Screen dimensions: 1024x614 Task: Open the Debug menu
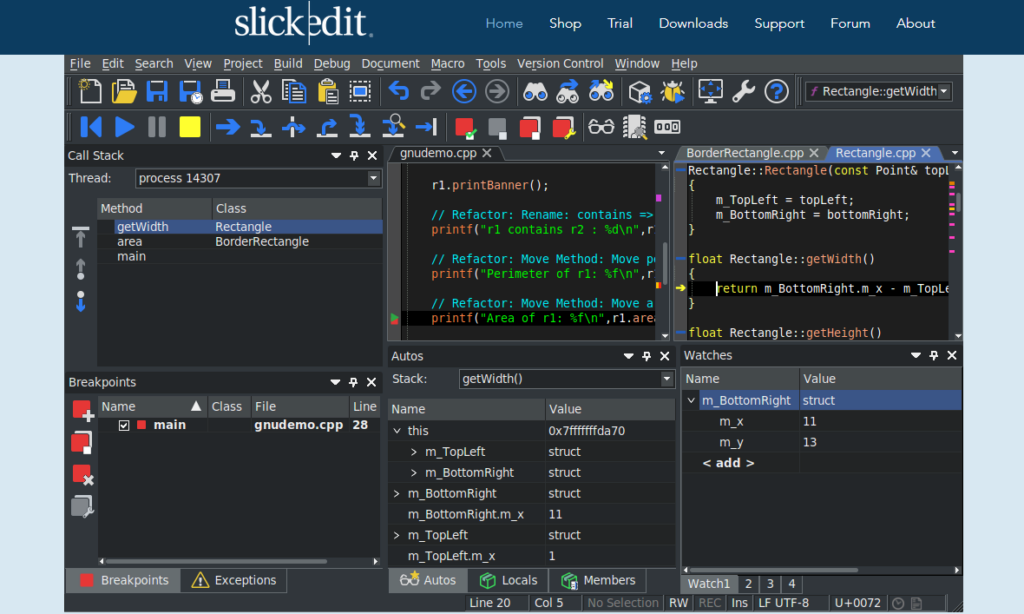click(332, 63)
